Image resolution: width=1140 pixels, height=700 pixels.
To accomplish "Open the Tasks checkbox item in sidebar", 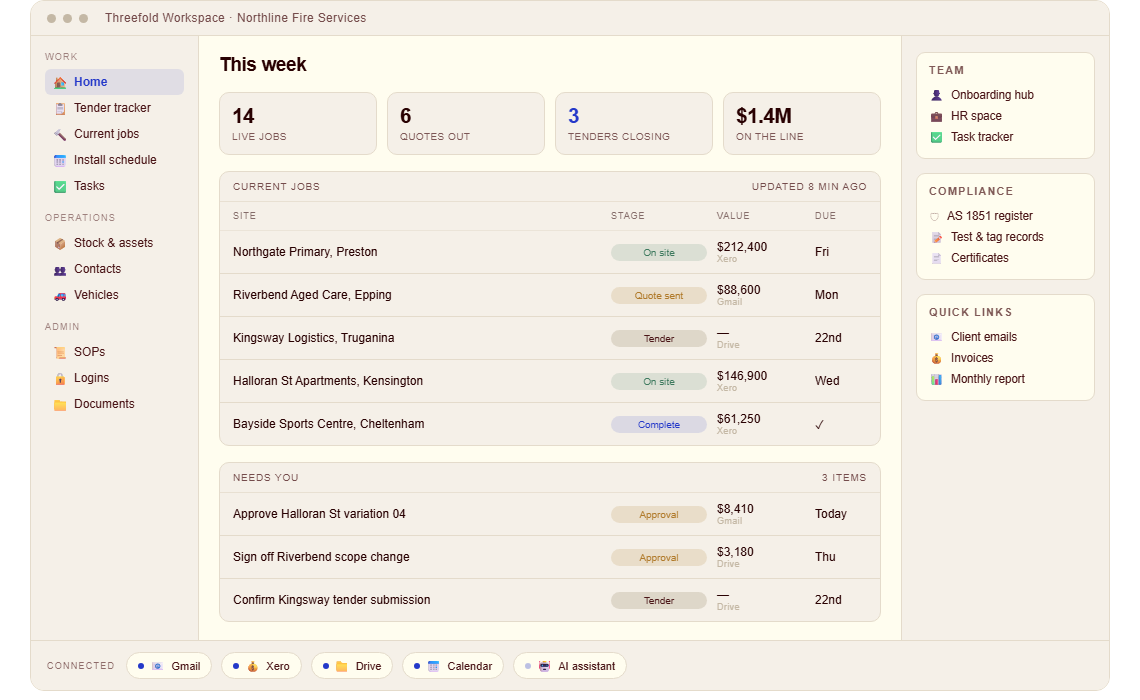I will [x=114, y=186].
